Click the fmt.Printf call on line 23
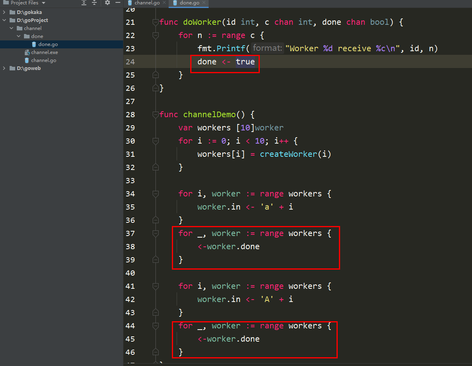This screenshot has width=472, height=366. (221, 49)
